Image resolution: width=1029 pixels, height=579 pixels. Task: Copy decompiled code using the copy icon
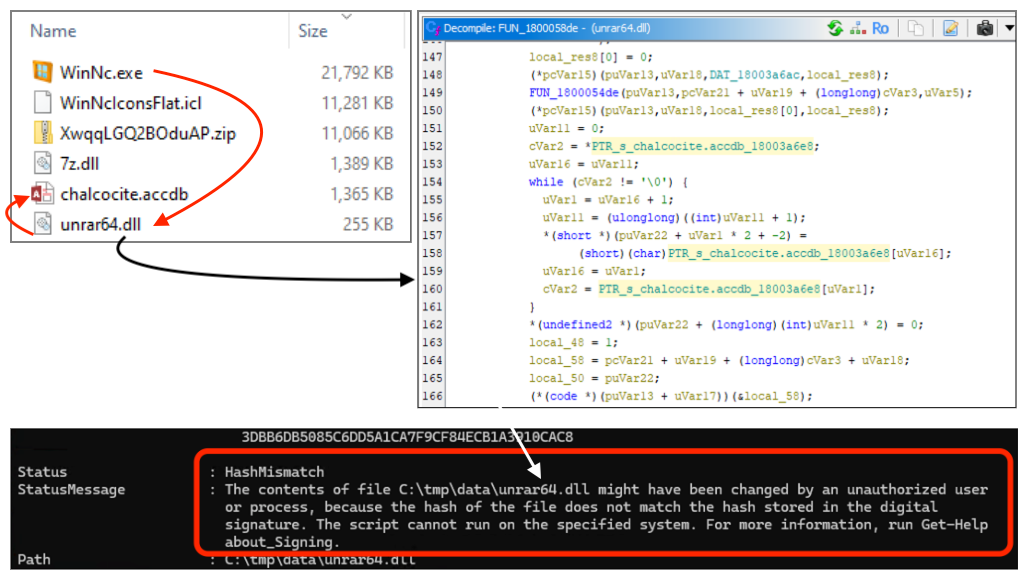915,28
